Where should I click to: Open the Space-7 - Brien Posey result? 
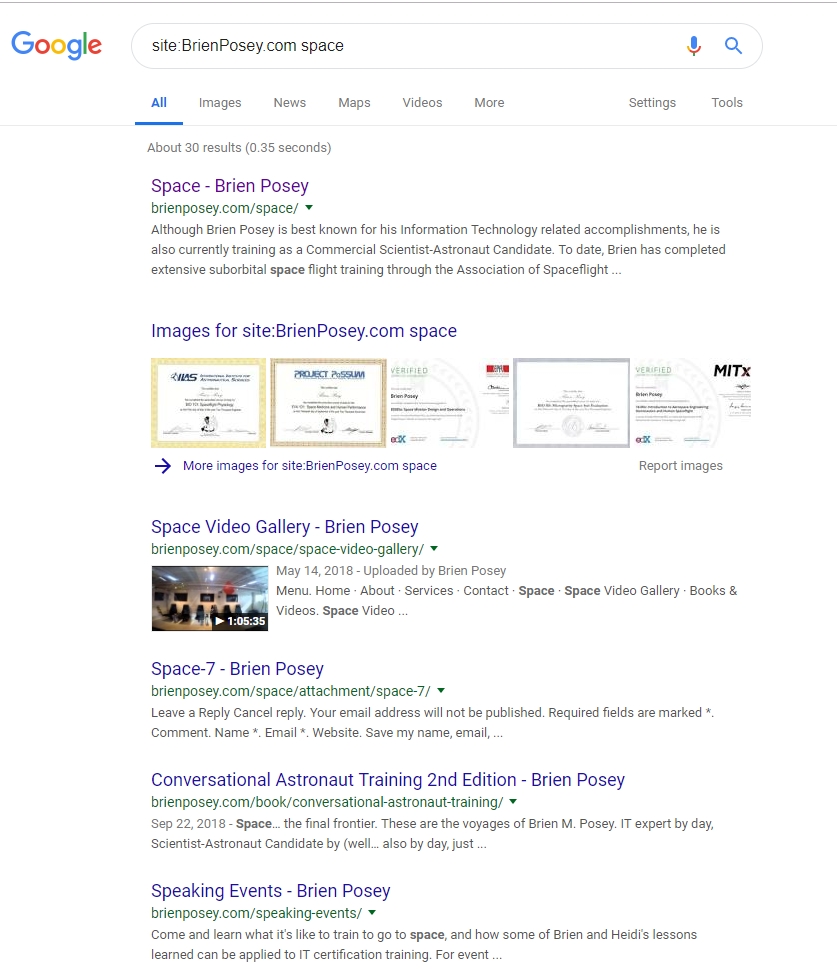[x=237, y=669]
